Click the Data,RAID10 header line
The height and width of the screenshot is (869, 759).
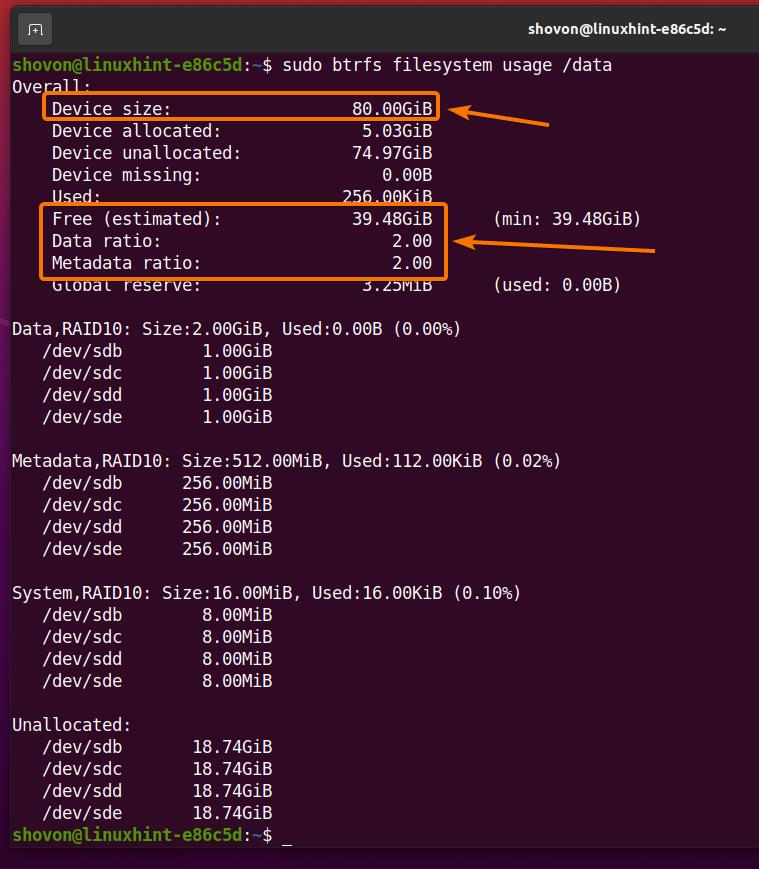pyautogui.click(x=236, y=329)
